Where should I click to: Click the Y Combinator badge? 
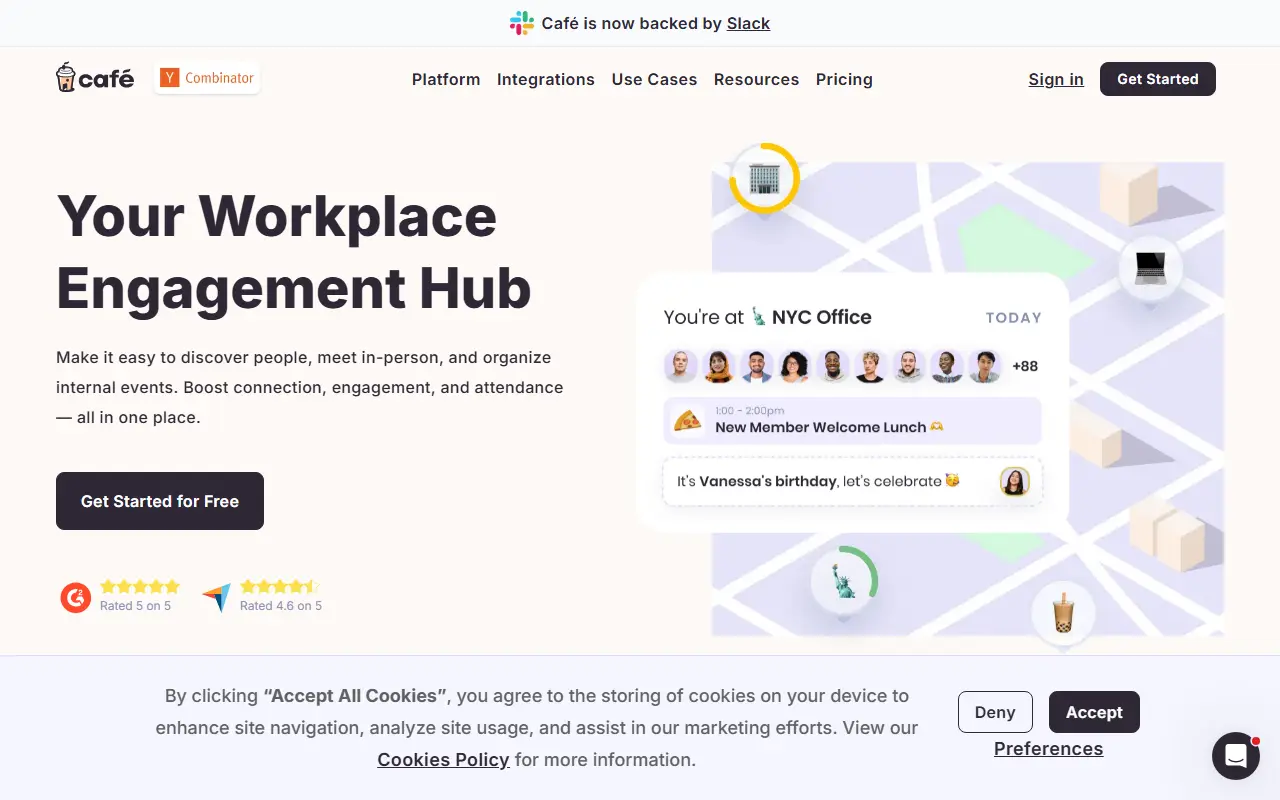pyautogui.click(x=207, y=78)
